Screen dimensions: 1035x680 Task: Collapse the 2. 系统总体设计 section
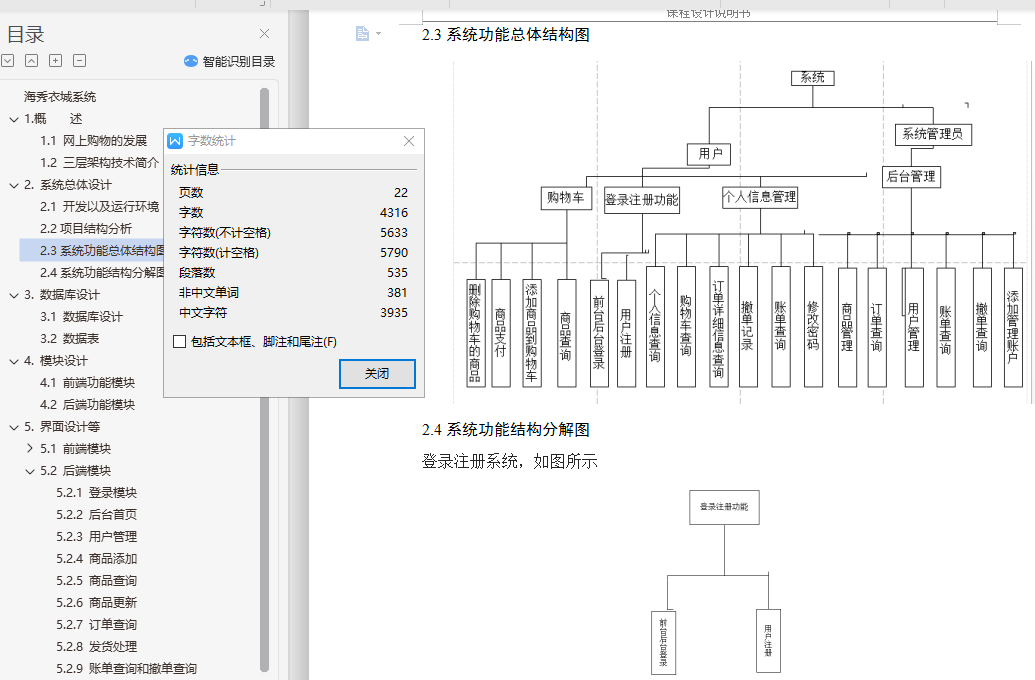tap(14, 185)
